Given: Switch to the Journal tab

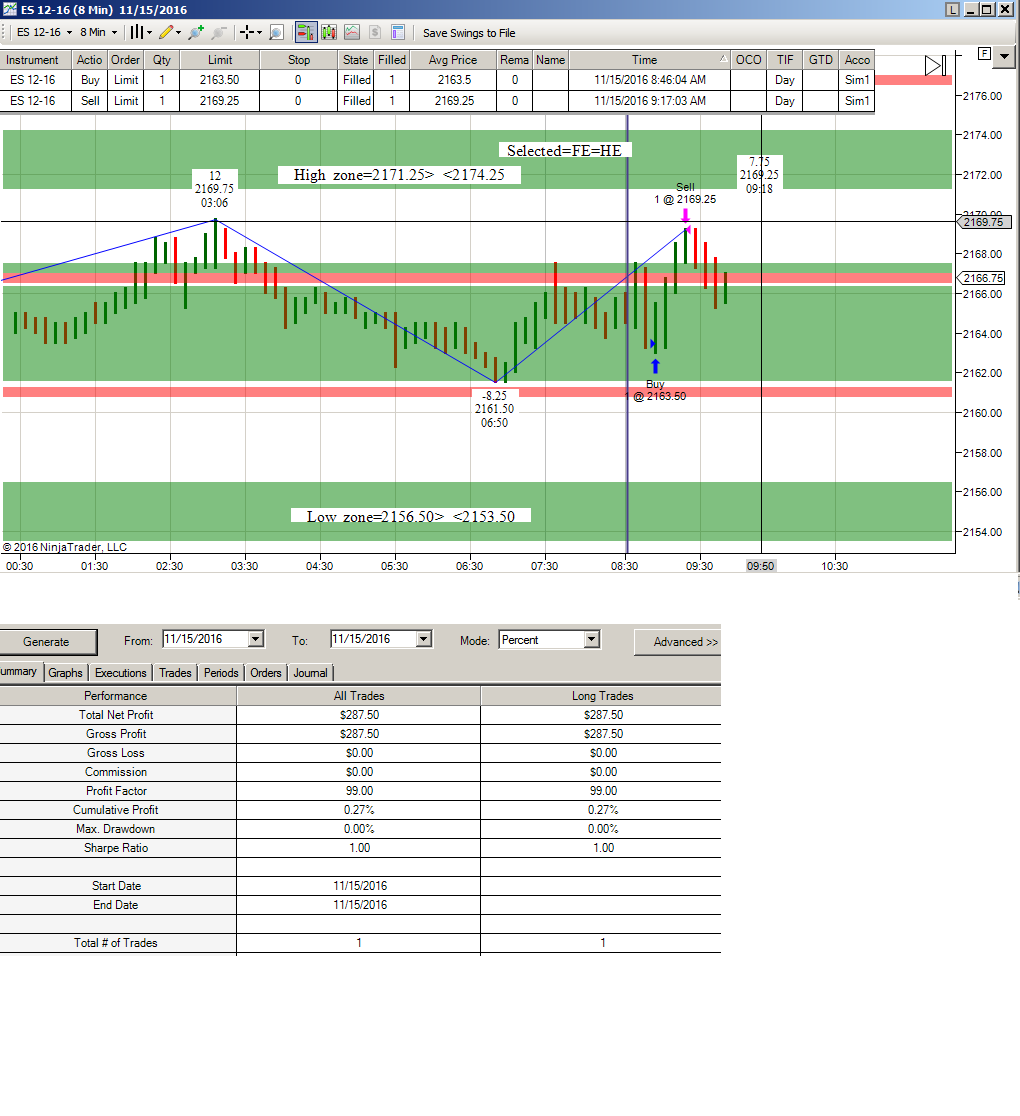Looking at the screenshot, I should 310,673.
